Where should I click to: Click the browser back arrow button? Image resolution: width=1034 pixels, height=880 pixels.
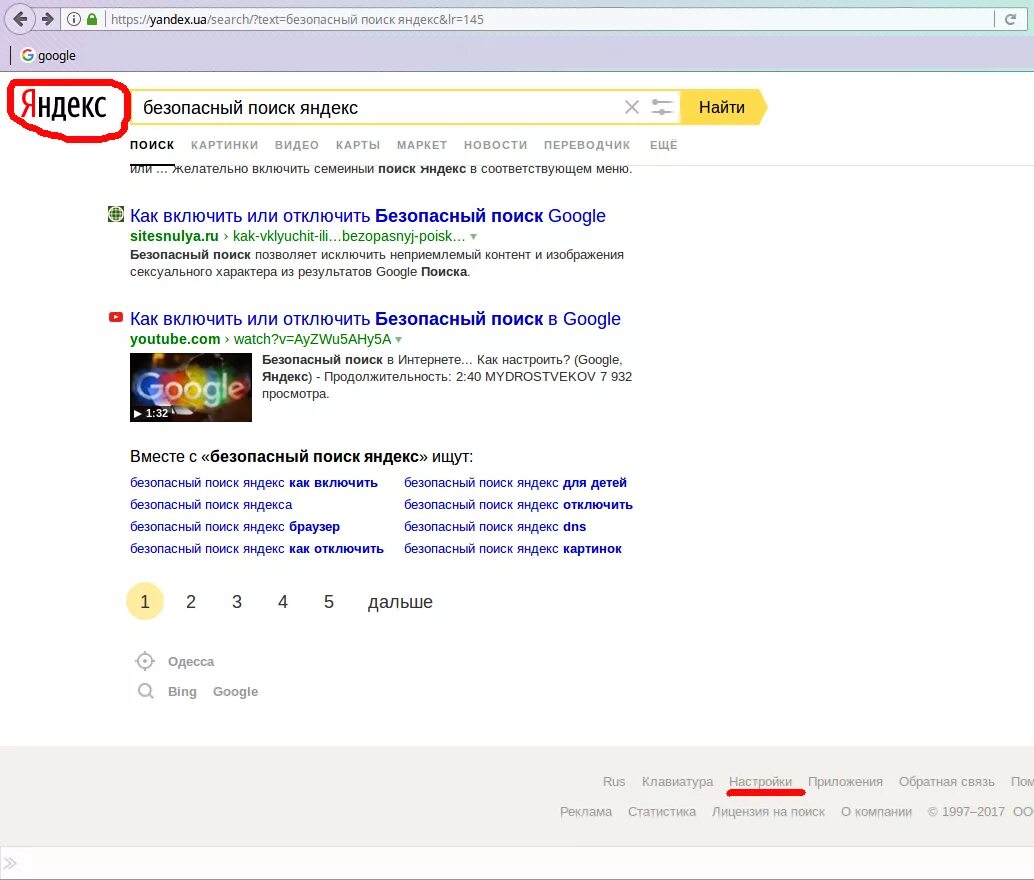click(20, 19)
